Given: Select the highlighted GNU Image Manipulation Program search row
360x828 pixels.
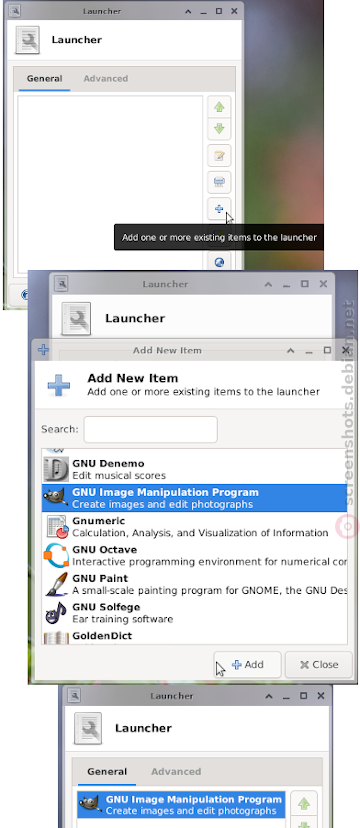Looking at the screenshot, I should 194,498.
